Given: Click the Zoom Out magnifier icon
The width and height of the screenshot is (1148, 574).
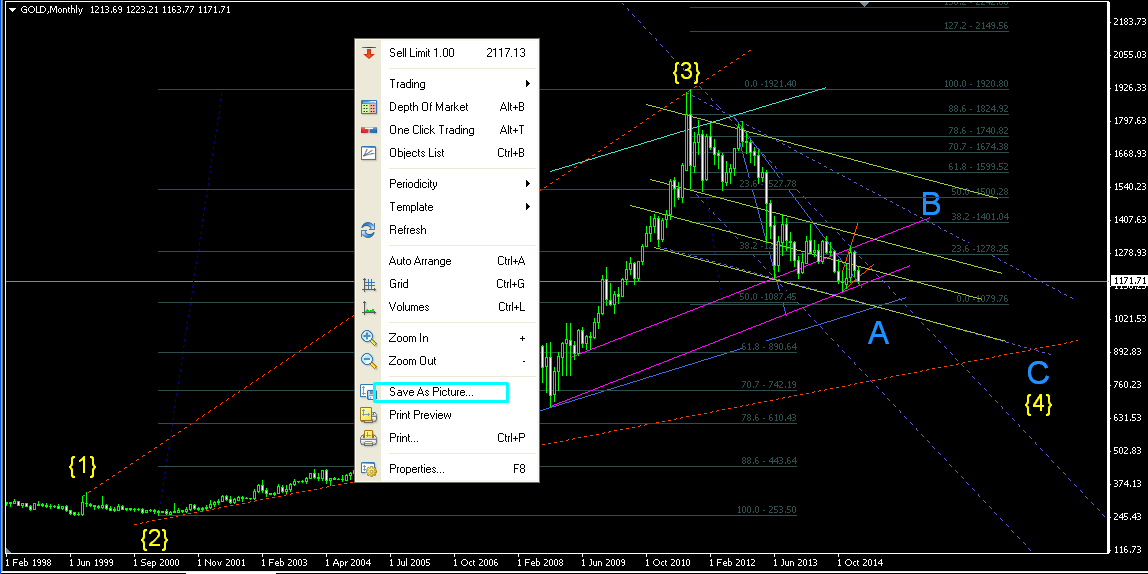Looking at the screenshot, I should [x=368, y=361].
